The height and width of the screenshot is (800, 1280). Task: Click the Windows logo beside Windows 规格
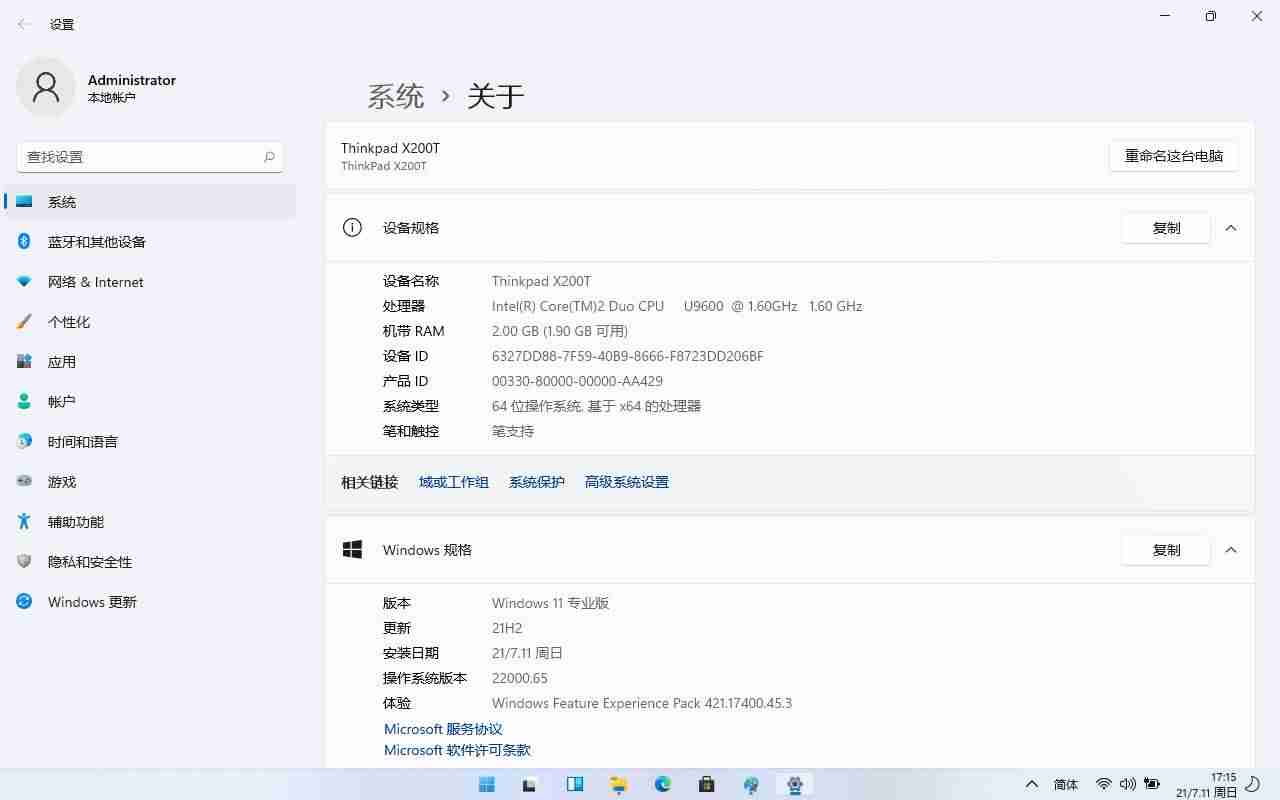pos(352,550)
